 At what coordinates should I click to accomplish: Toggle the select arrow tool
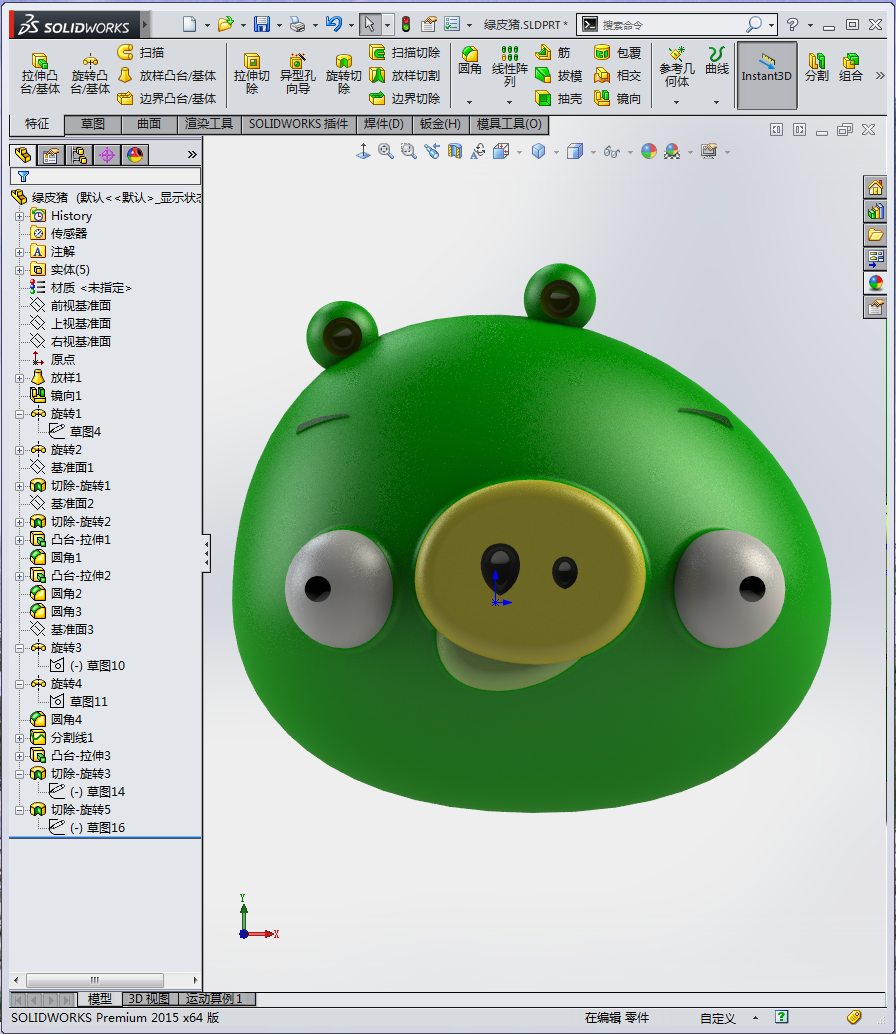[x=369, y=24]
